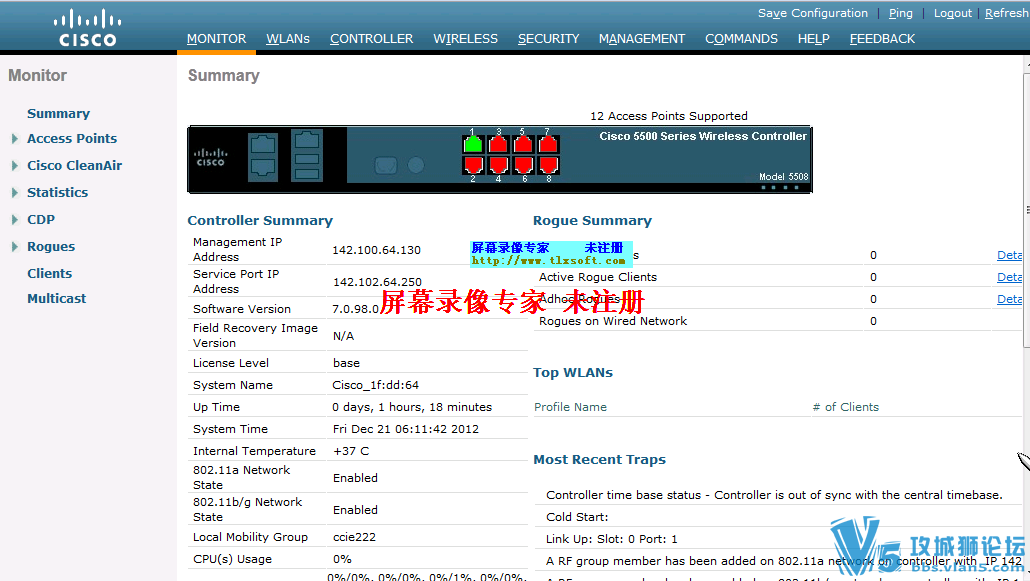Click green port 1 on controller image
The image size is (1030, 581).
click(x=473, y=144)
